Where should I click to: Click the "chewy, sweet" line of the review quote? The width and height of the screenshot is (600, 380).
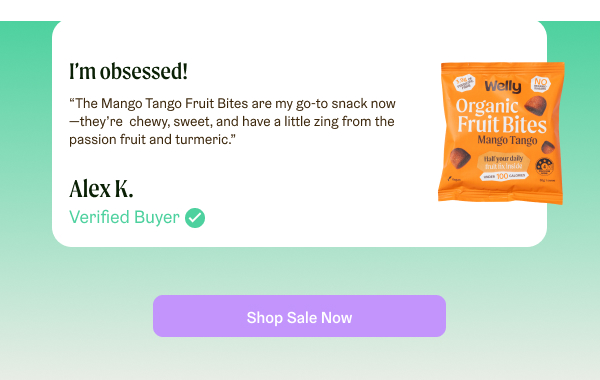coord(232,122)
